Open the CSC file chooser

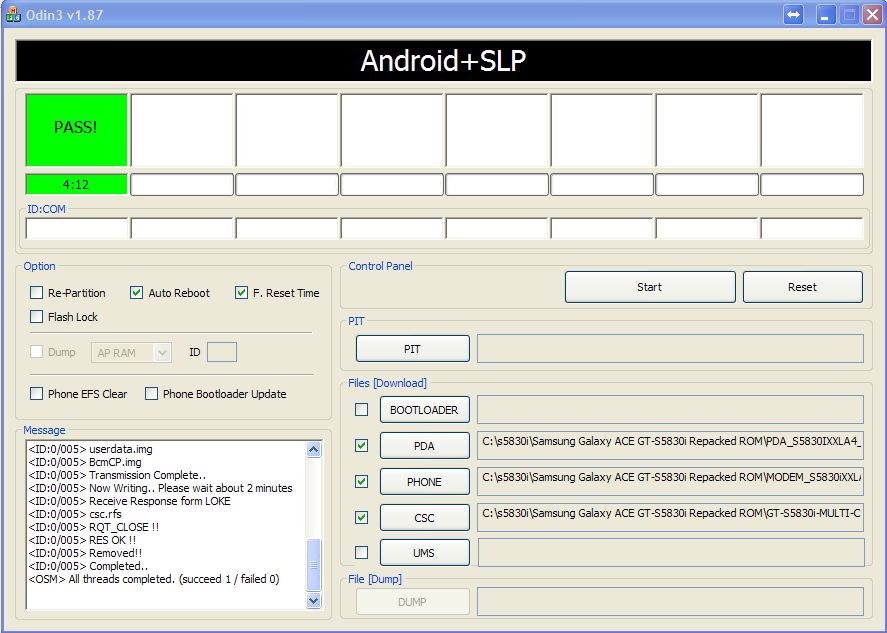424,518
